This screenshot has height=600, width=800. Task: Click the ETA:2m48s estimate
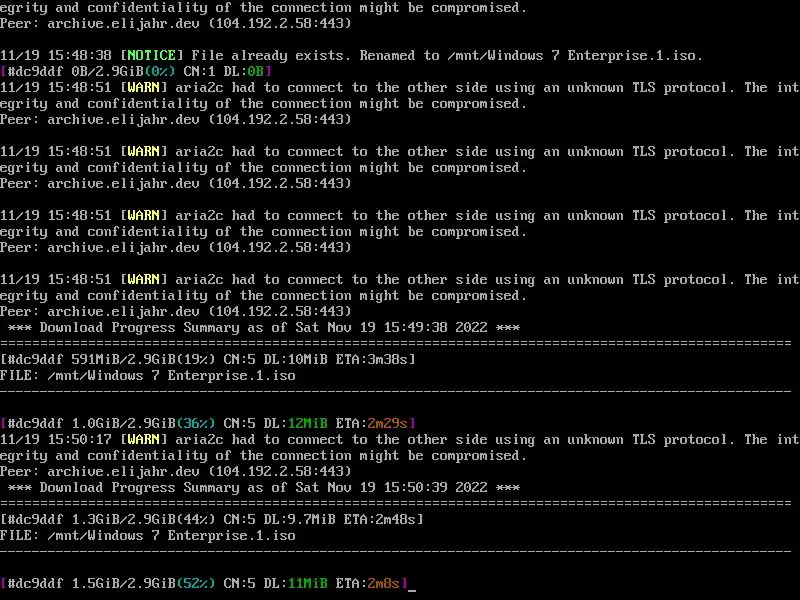[380, 519]
